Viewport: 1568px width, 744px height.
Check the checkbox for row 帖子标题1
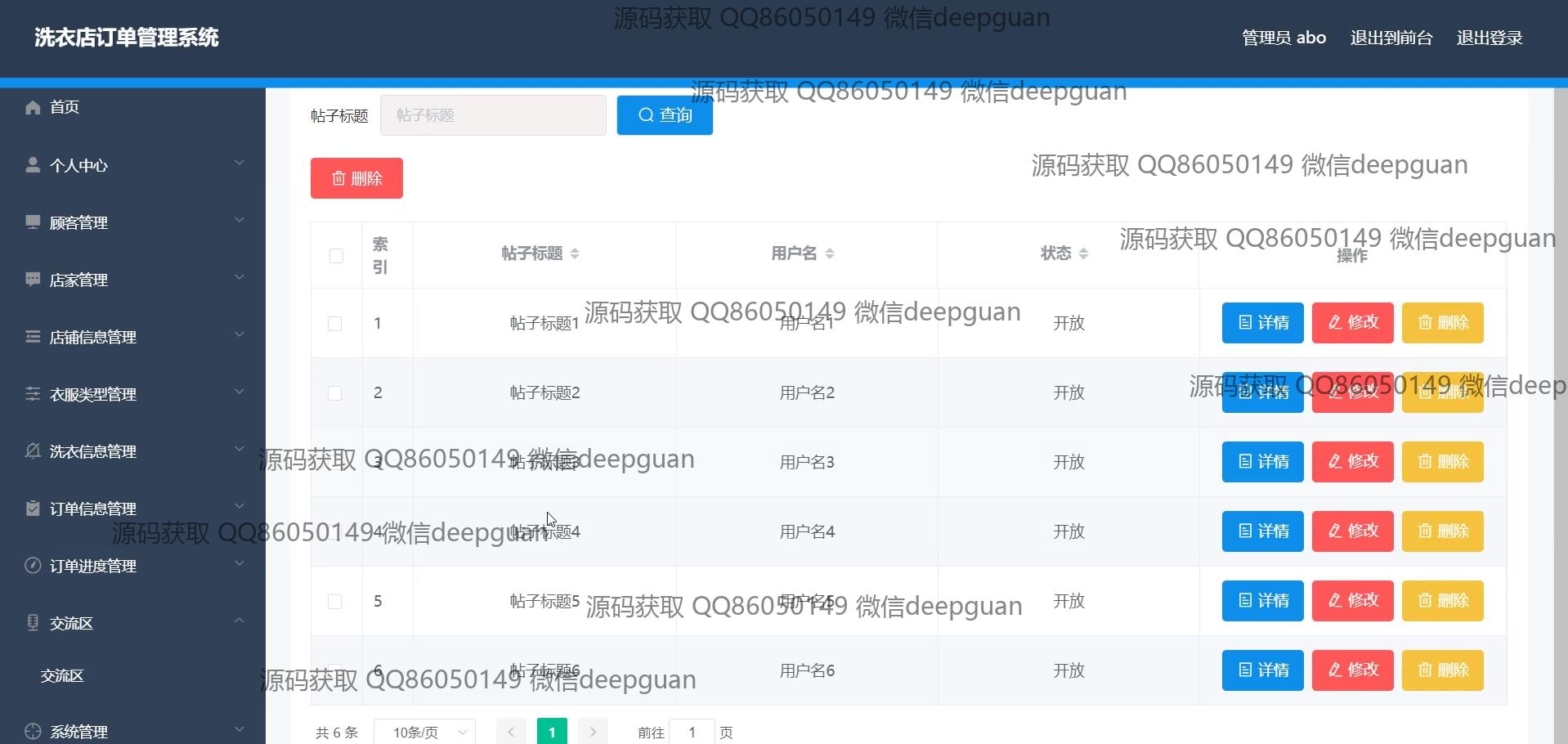tap(335, 324)
